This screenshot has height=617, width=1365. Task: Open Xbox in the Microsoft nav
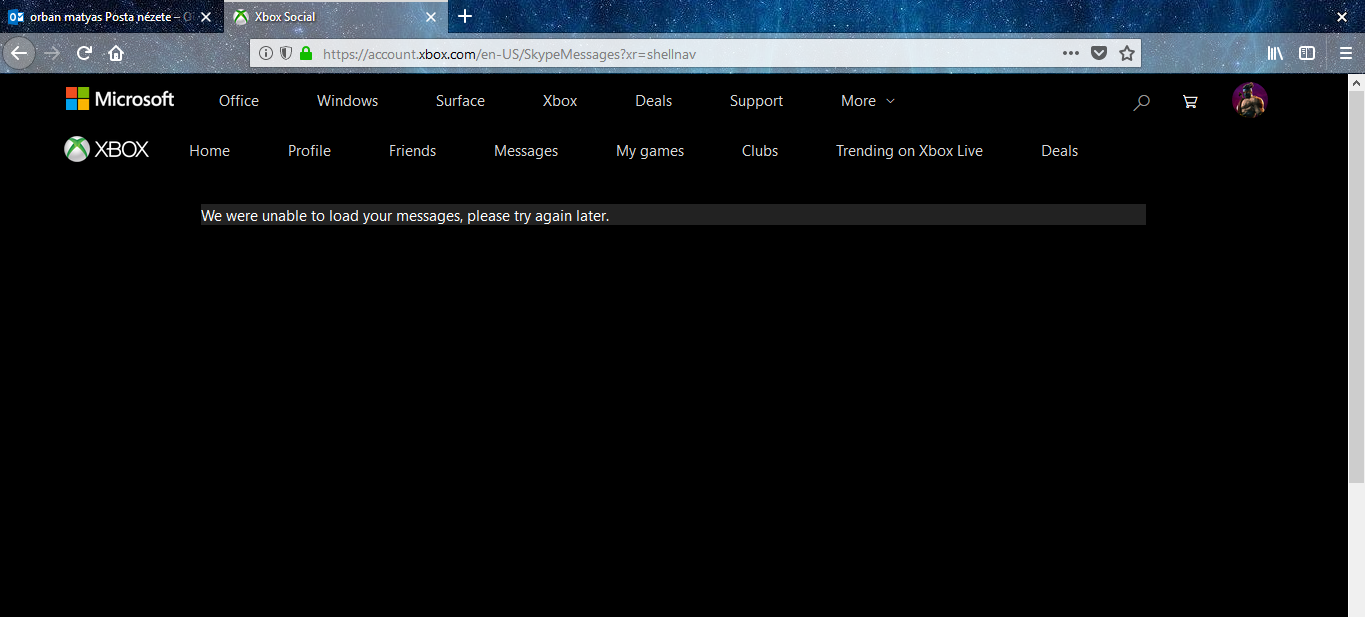point(560,101)
